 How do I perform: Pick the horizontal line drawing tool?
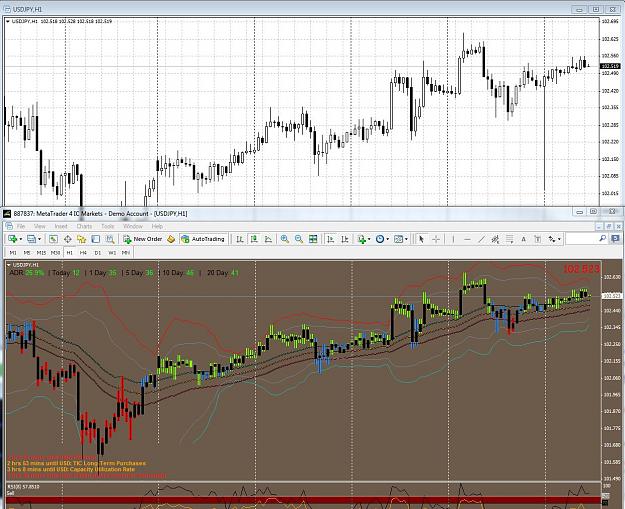(468, 239)
